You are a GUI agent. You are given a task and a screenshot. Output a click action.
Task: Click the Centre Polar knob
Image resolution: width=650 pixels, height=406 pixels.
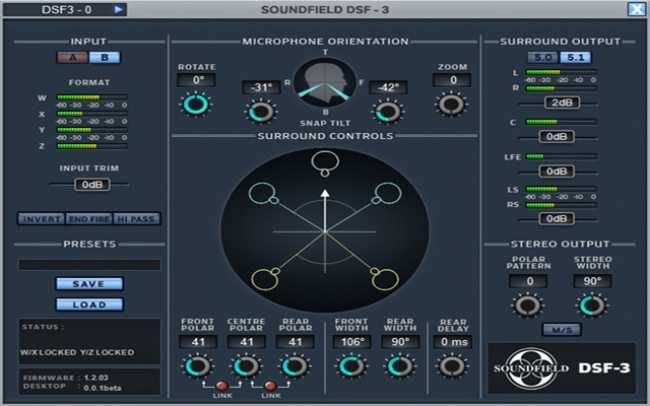(x=246, y=367)
